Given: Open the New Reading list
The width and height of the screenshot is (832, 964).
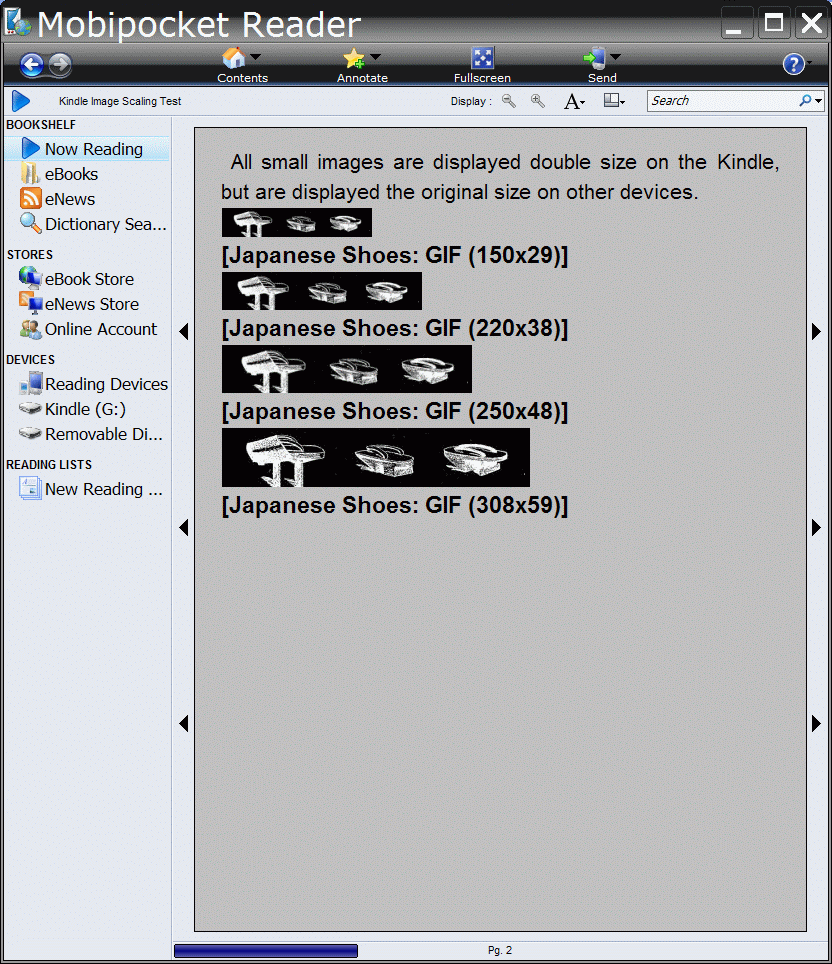Looking at the screenshot, I should [104, 489].
